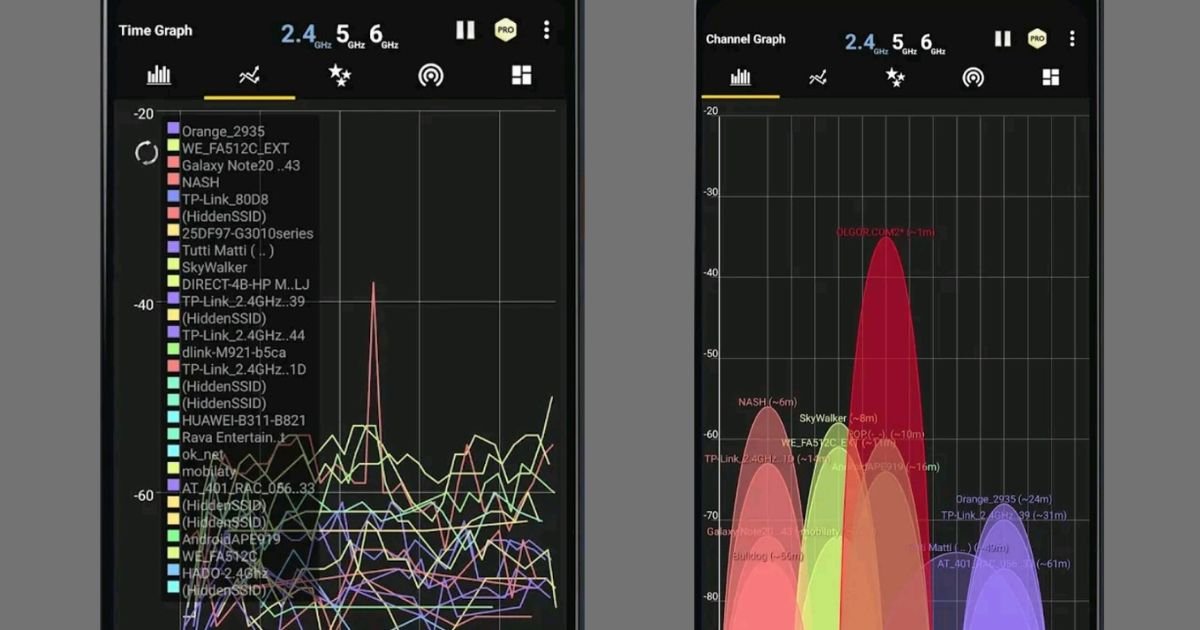Click the color swatch beside Orange_2935 in legend
The width and height of the screenshot is (1200, 630).
pyautogui.click(x=173, y=129)
